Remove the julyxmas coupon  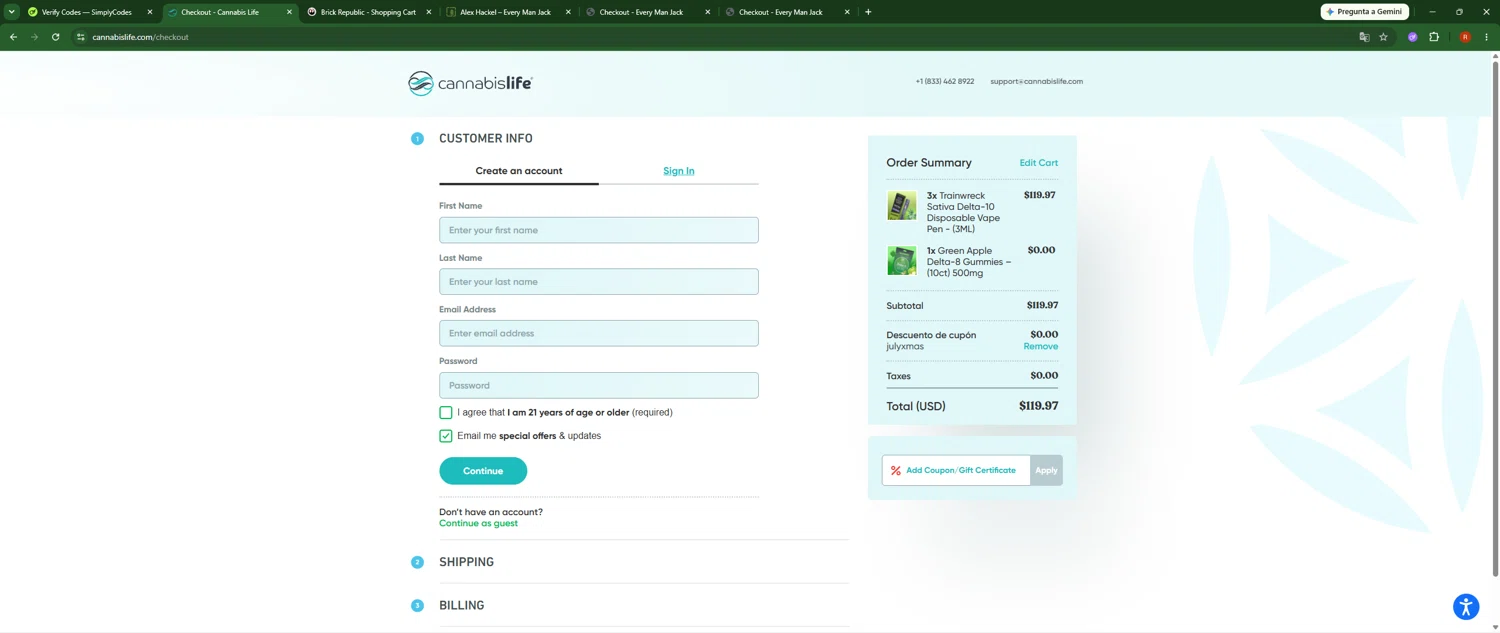tap(1040, 346)
